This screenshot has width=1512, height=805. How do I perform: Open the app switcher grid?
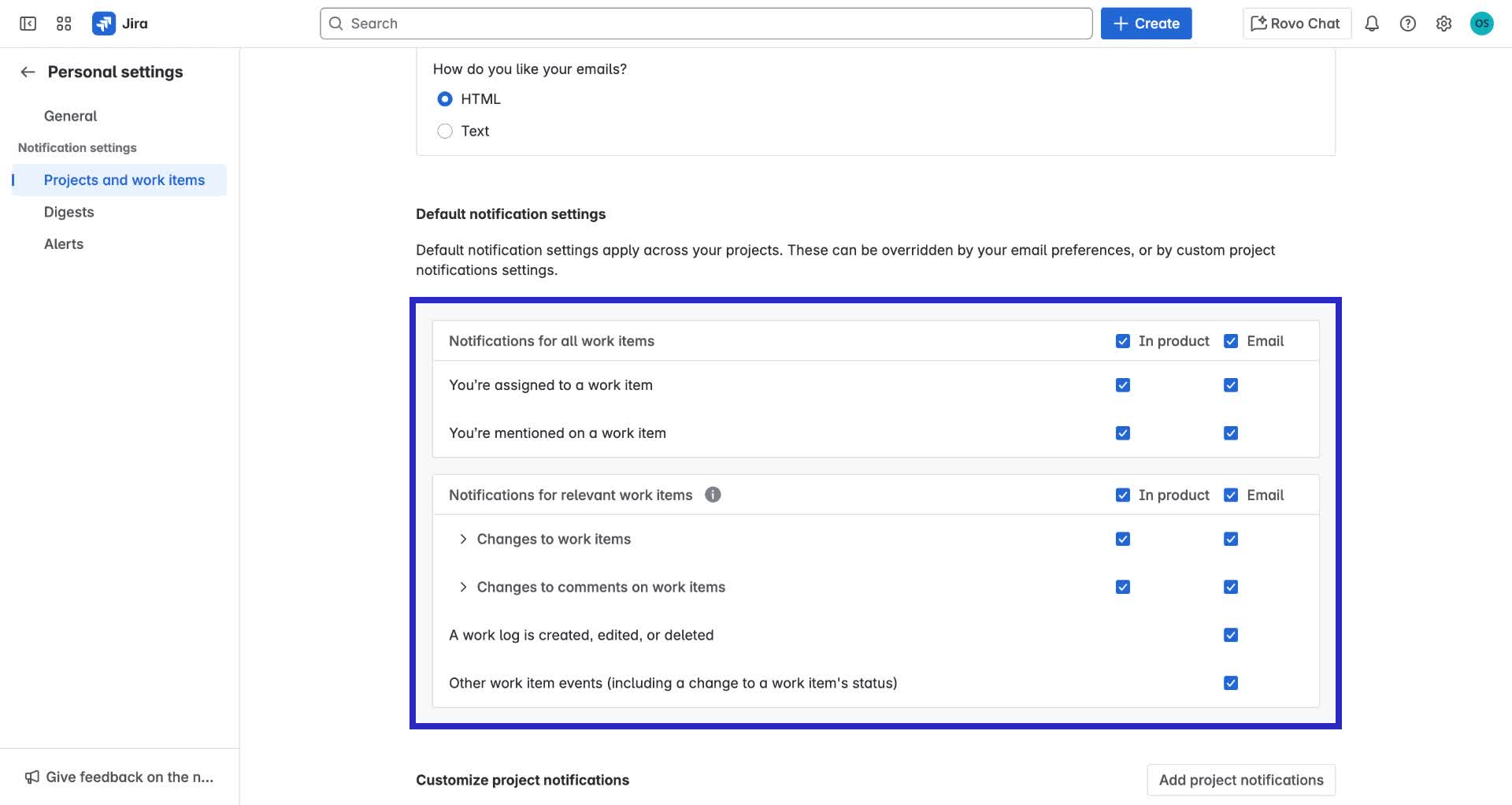click(64, 23)
